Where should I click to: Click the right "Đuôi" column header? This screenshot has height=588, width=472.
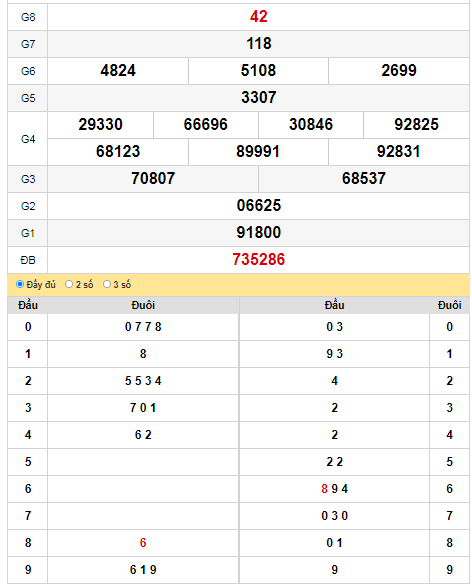pyautogui.click(x=450, y=305)
